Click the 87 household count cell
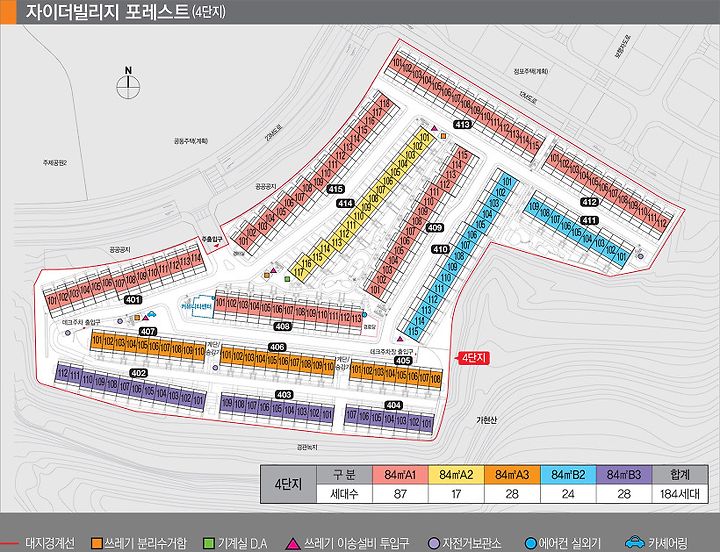Image resolution: width=720 pixels, height=552 pixels. pyautogui.click(x=400, y=494)
